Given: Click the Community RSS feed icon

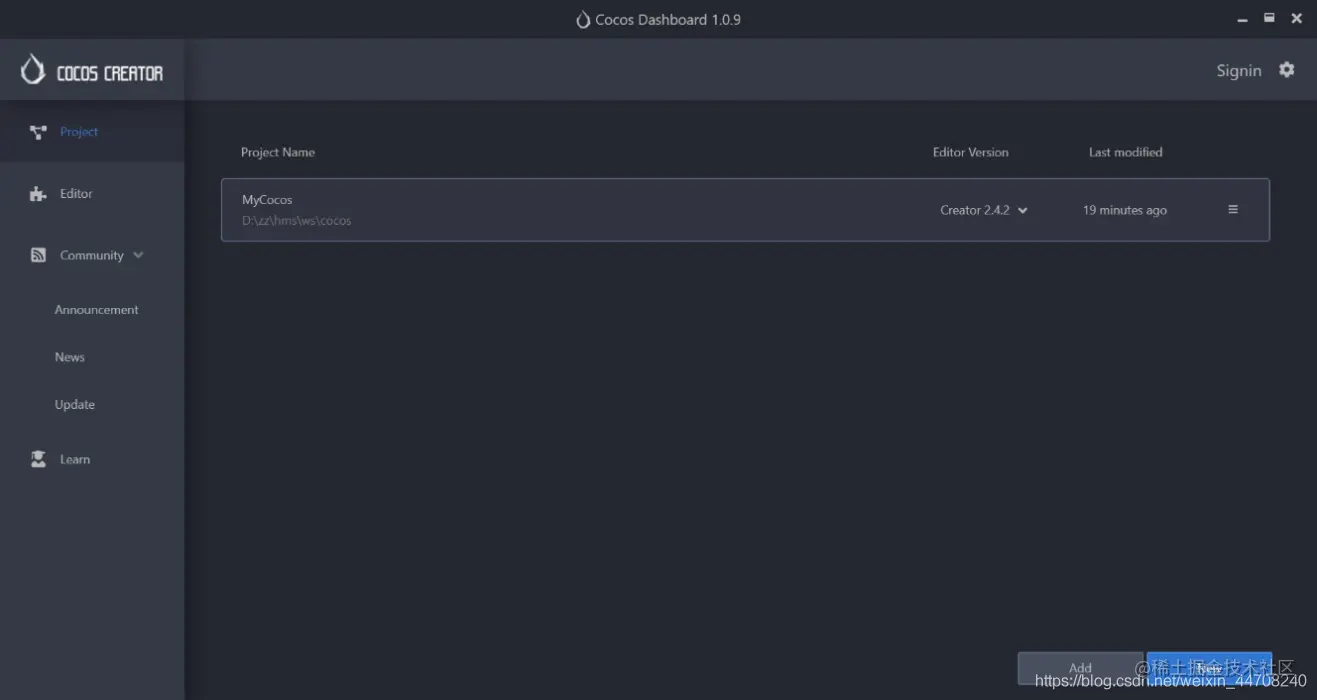Looking at the screenshot, I should [38, 255].
